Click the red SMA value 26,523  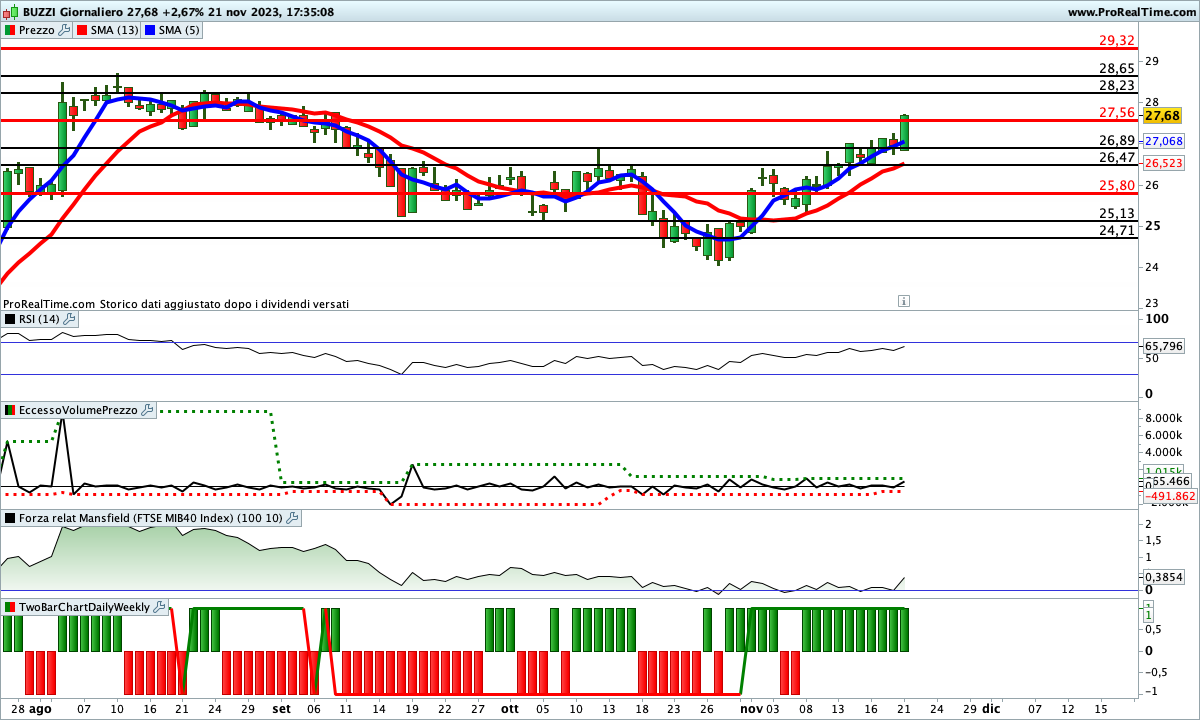1164,163
